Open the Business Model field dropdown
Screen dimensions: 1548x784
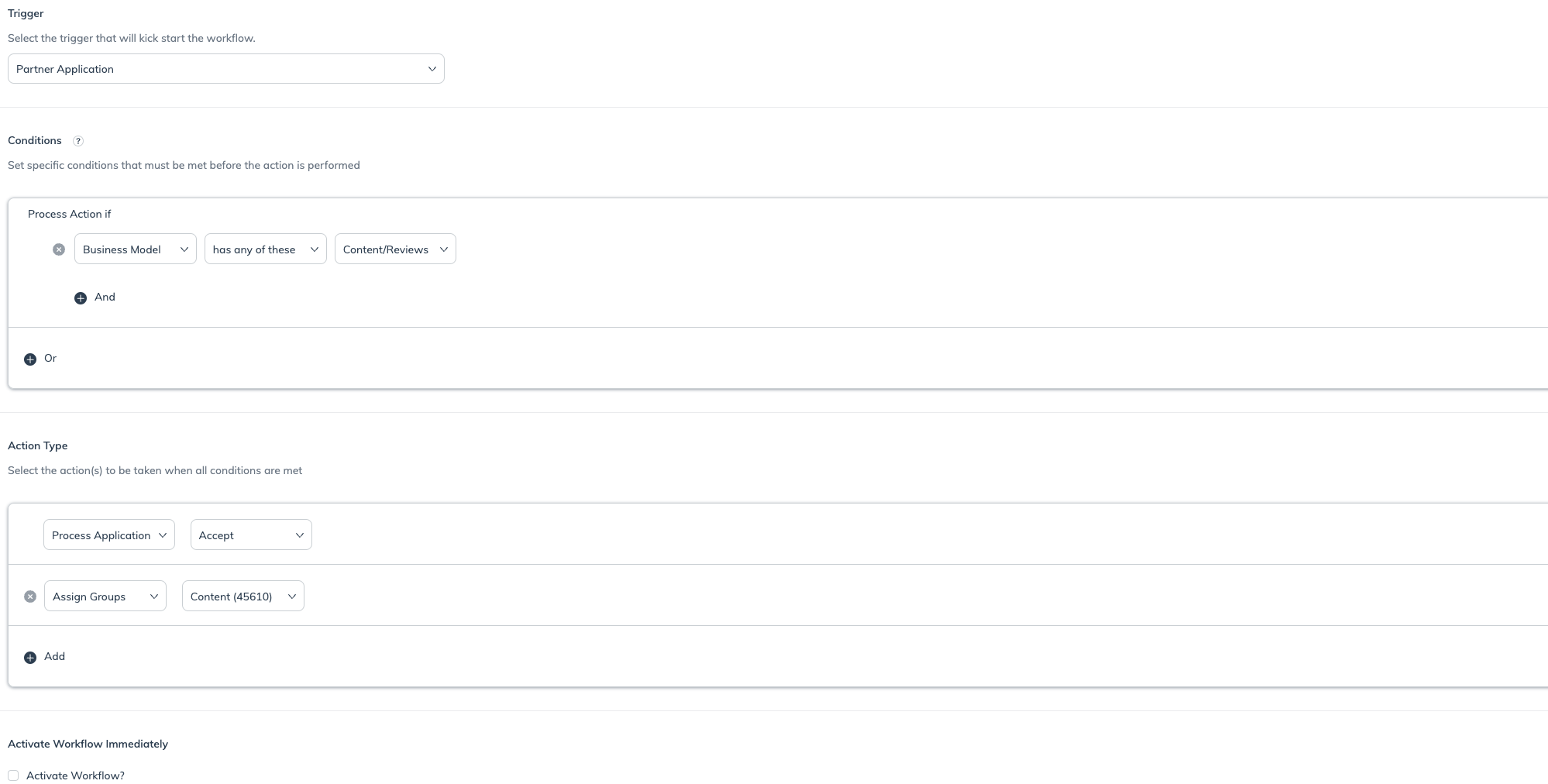pos(135,249)
